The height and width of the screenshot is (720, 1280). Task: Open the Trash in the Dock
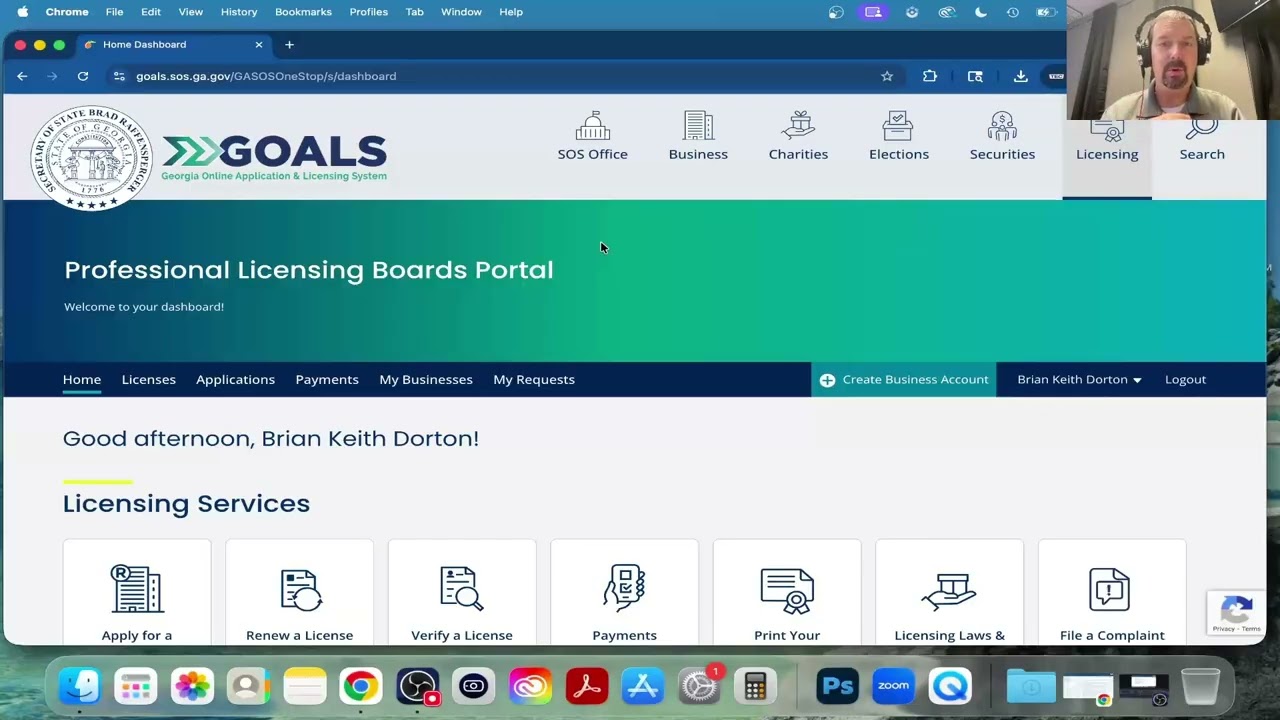1200,686
